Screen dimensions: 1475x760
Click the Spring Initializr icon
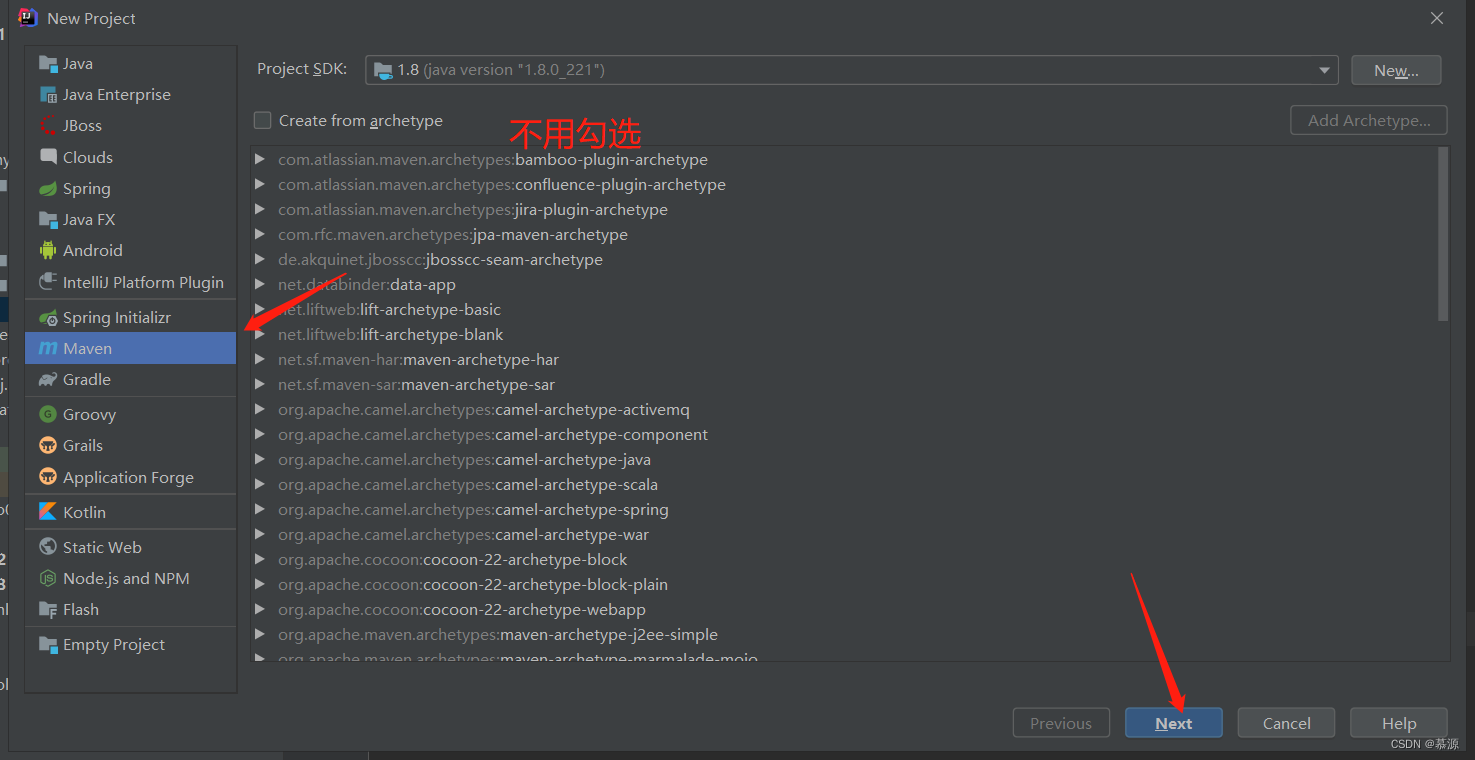[48, 318]
